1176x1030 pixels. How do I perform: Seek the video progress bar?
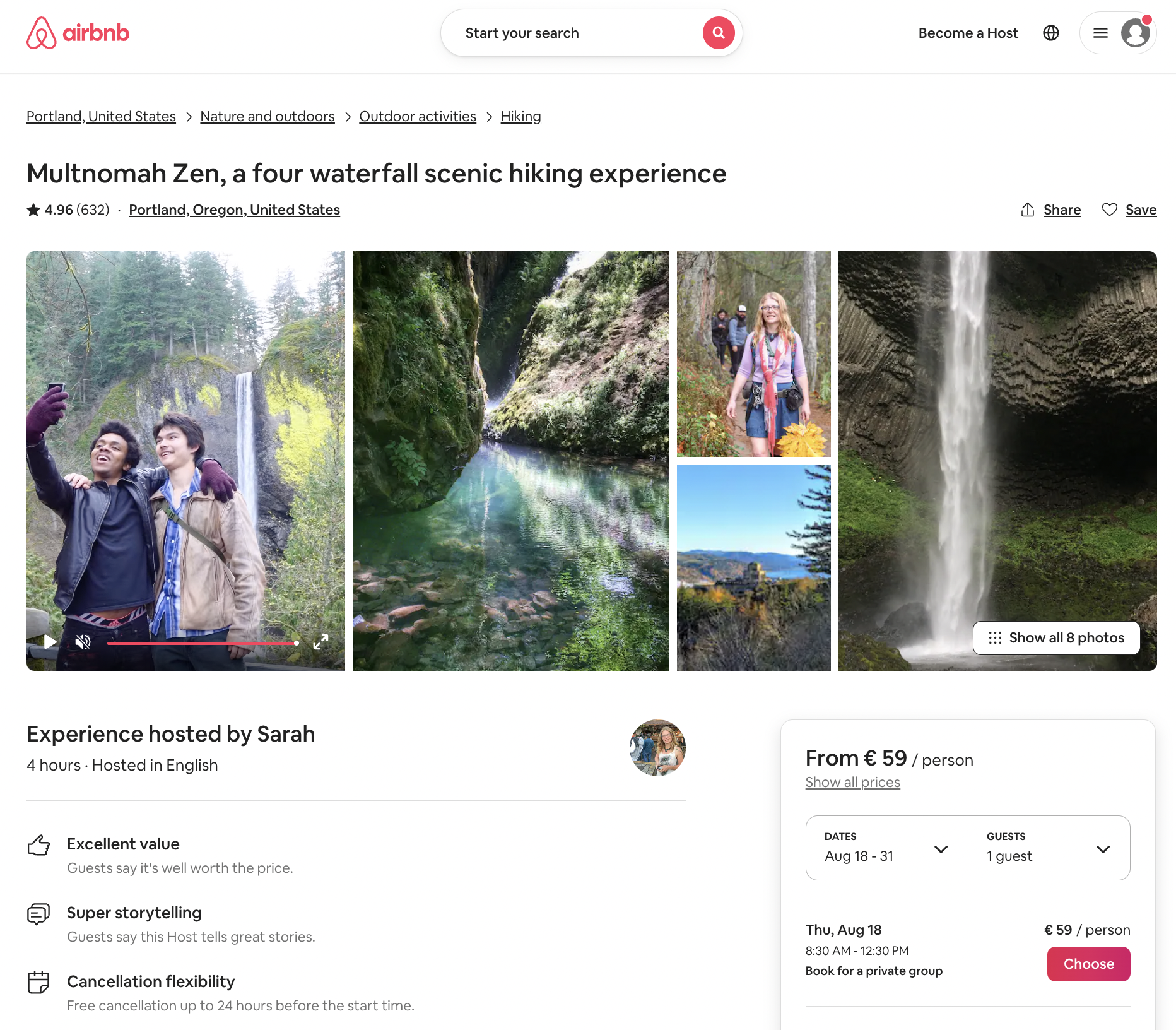(x=203, y=643)
